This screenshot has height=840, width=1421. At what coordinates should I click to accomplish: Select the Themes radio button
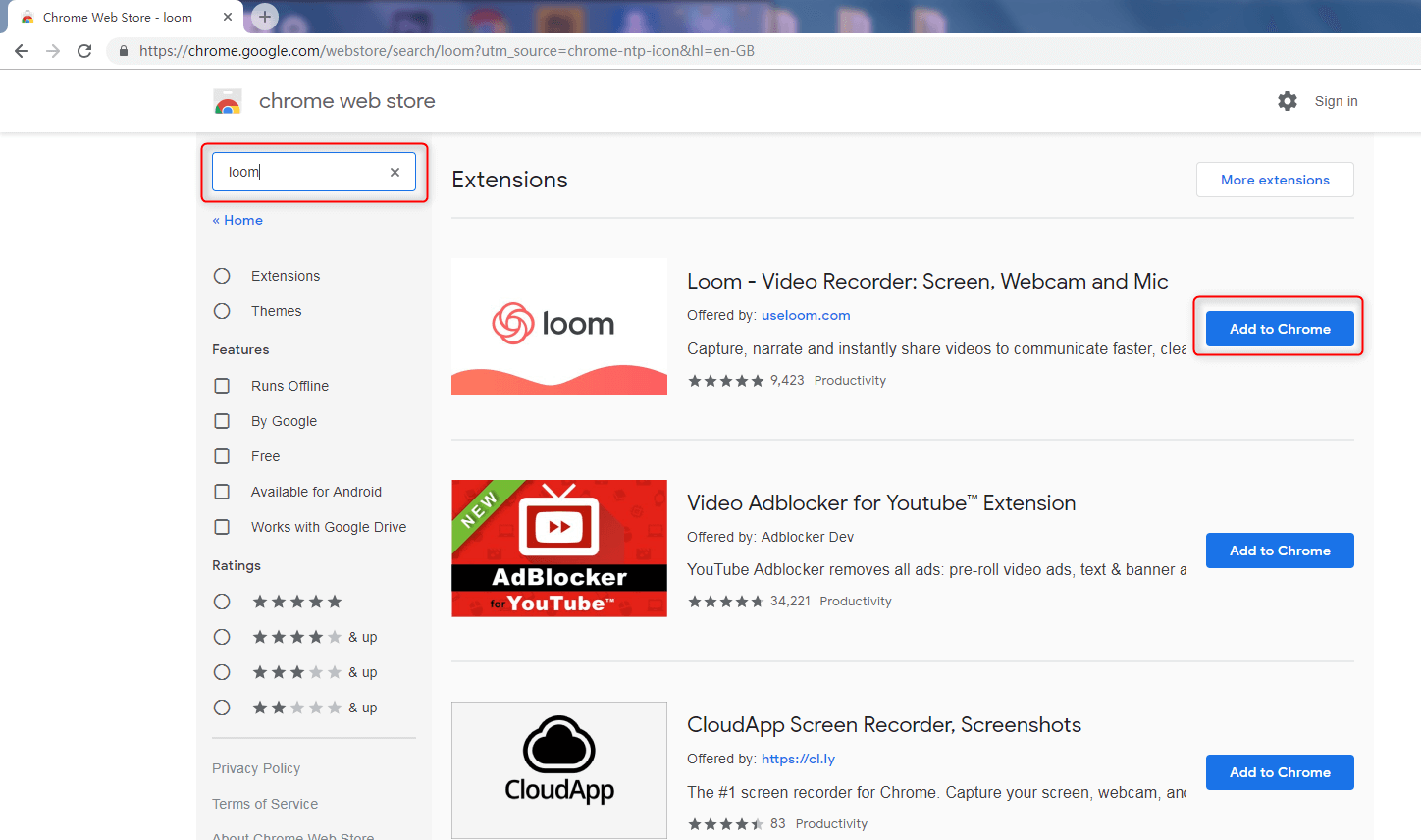(x=222, y=311)
